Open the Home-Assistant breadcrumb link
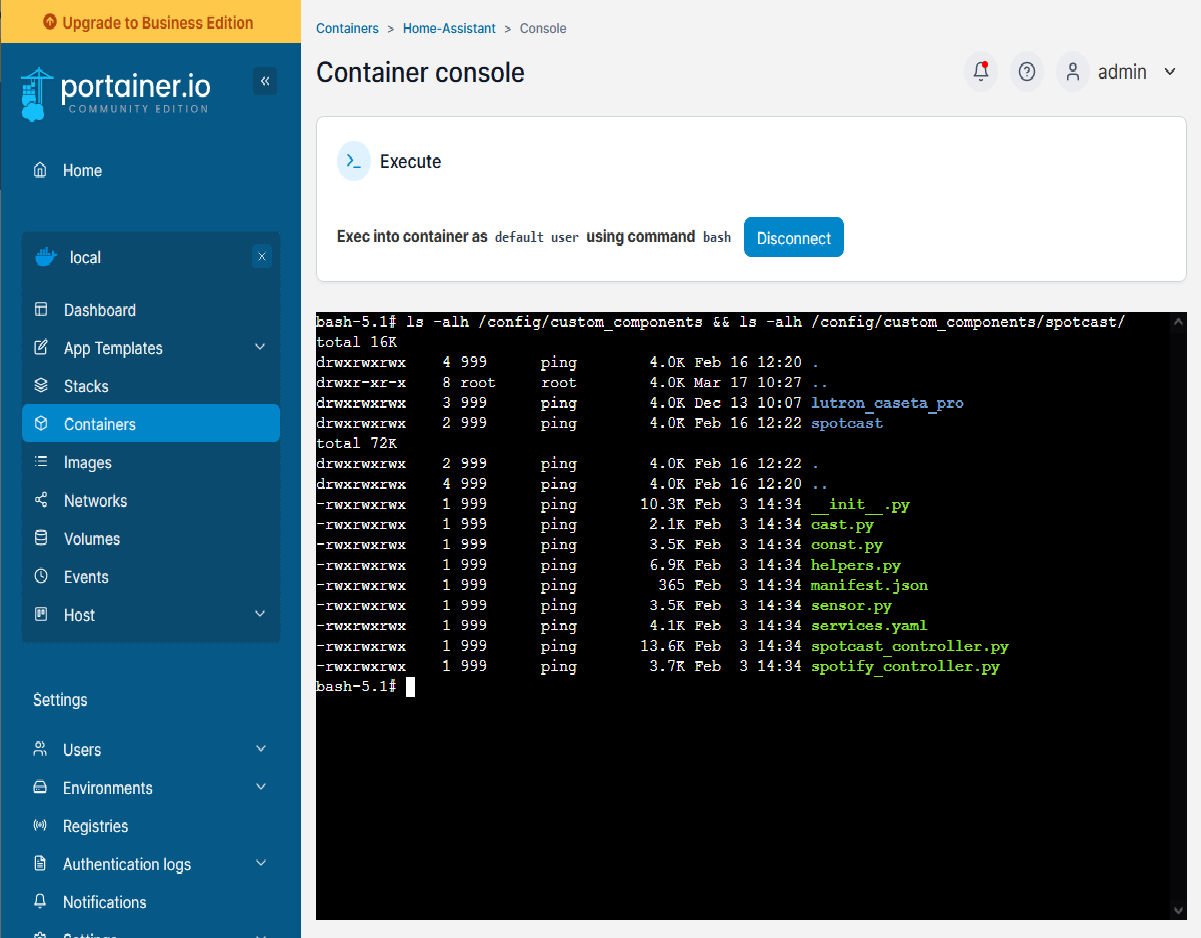The image size is (1201, 938). (449, 28)
